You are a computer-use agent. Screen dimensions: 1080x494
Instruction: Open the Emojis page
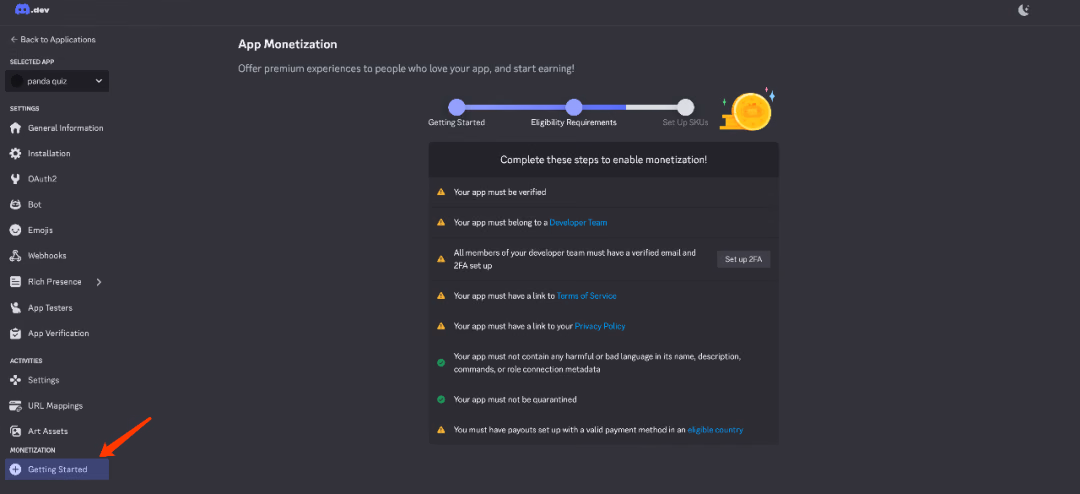(x=40, y=230)
